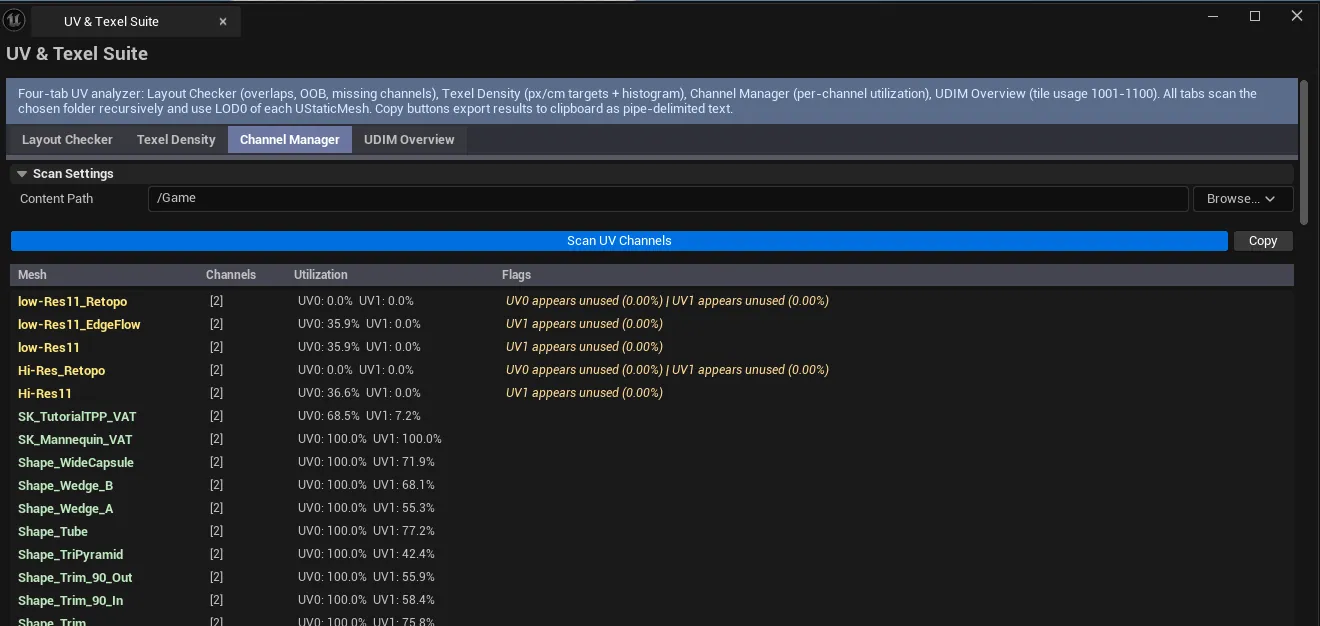Screen dimensions: 1320x626
Task: Click the Content Path input field
Action: pyautogui.click(x=668, y=198)
